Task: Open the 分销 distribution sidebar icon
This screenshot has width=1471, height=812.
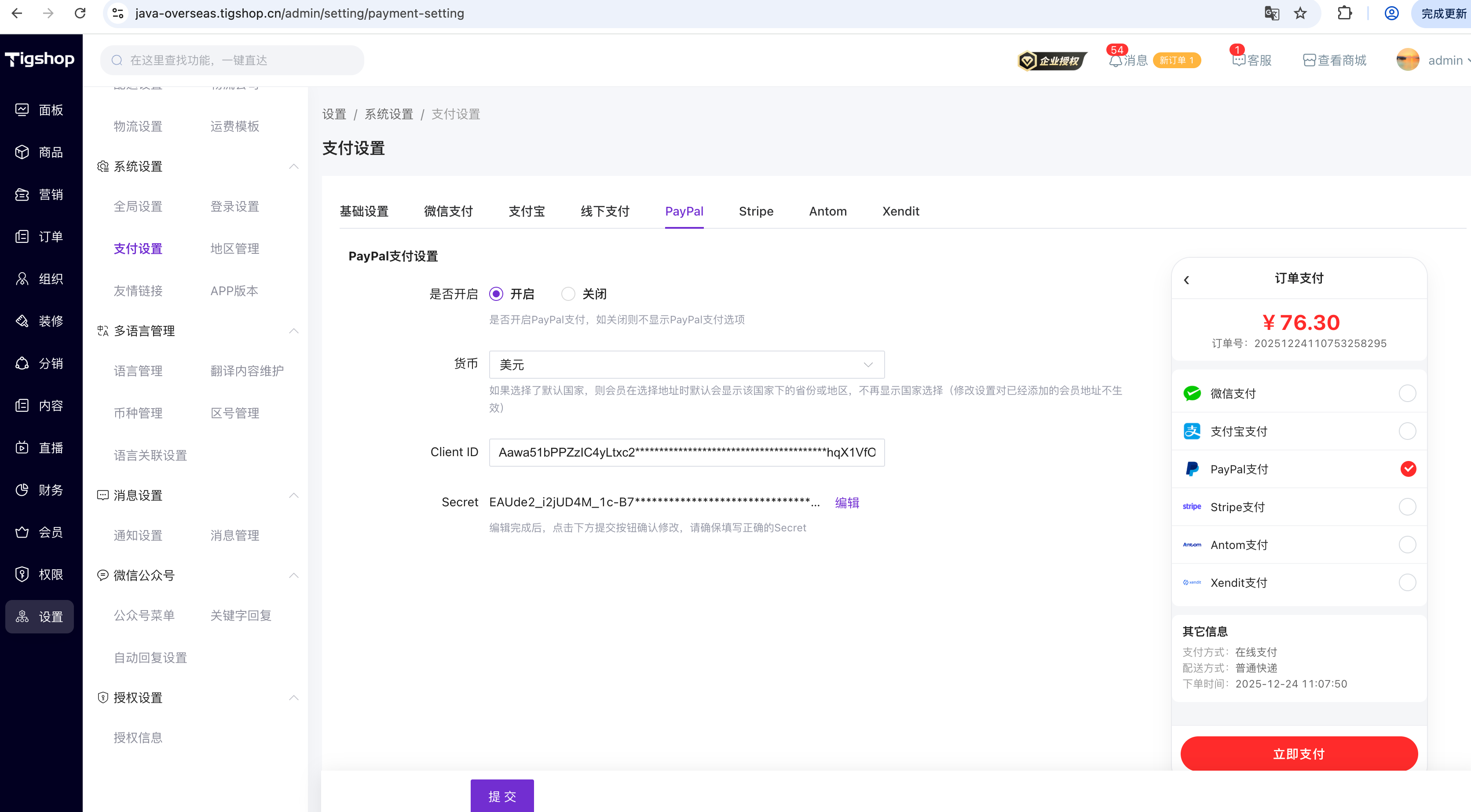Action: click(x=22, y=363)
